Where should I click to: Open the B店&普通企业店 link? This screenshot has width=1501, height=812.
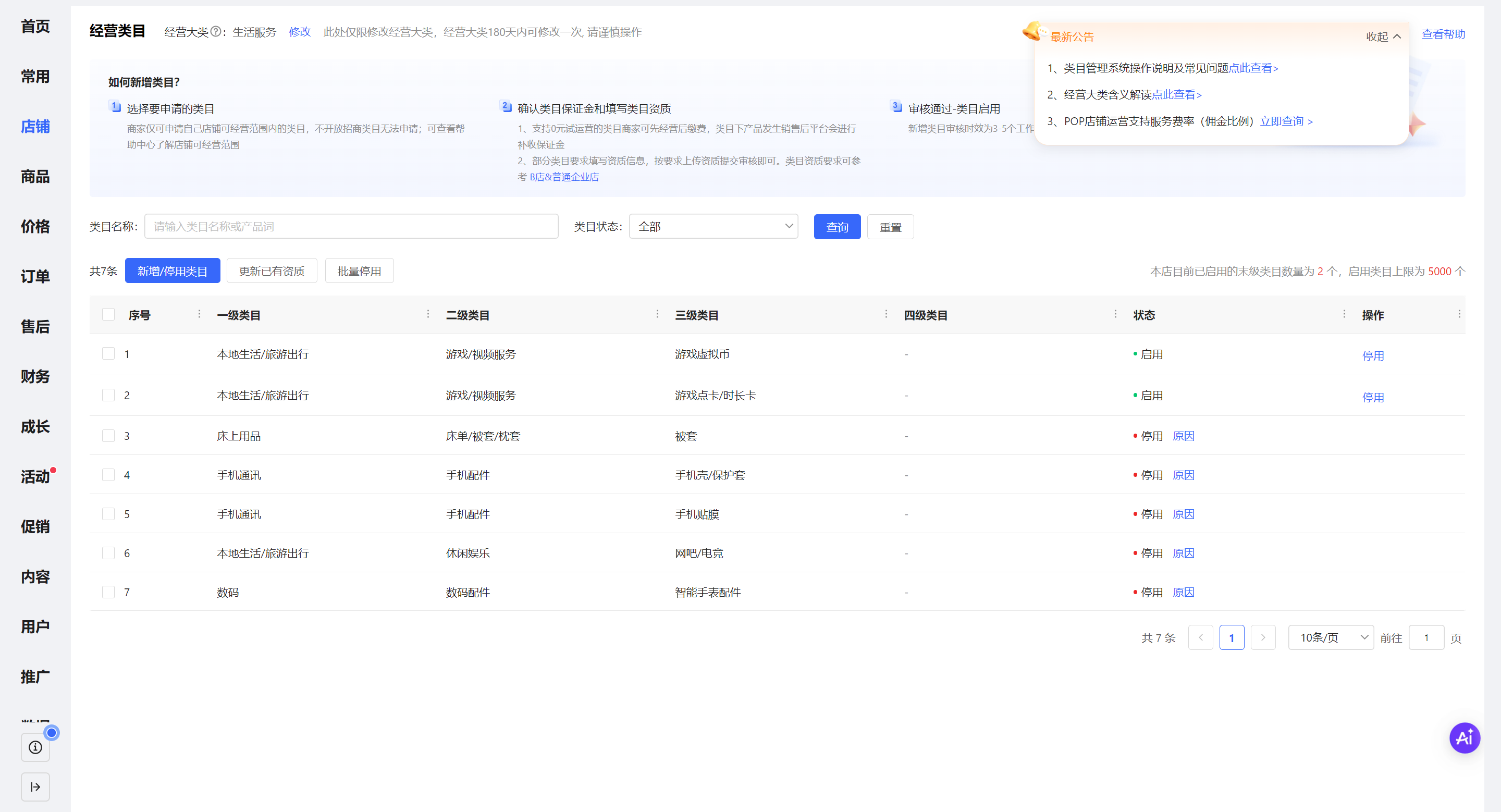coord(563,177)
